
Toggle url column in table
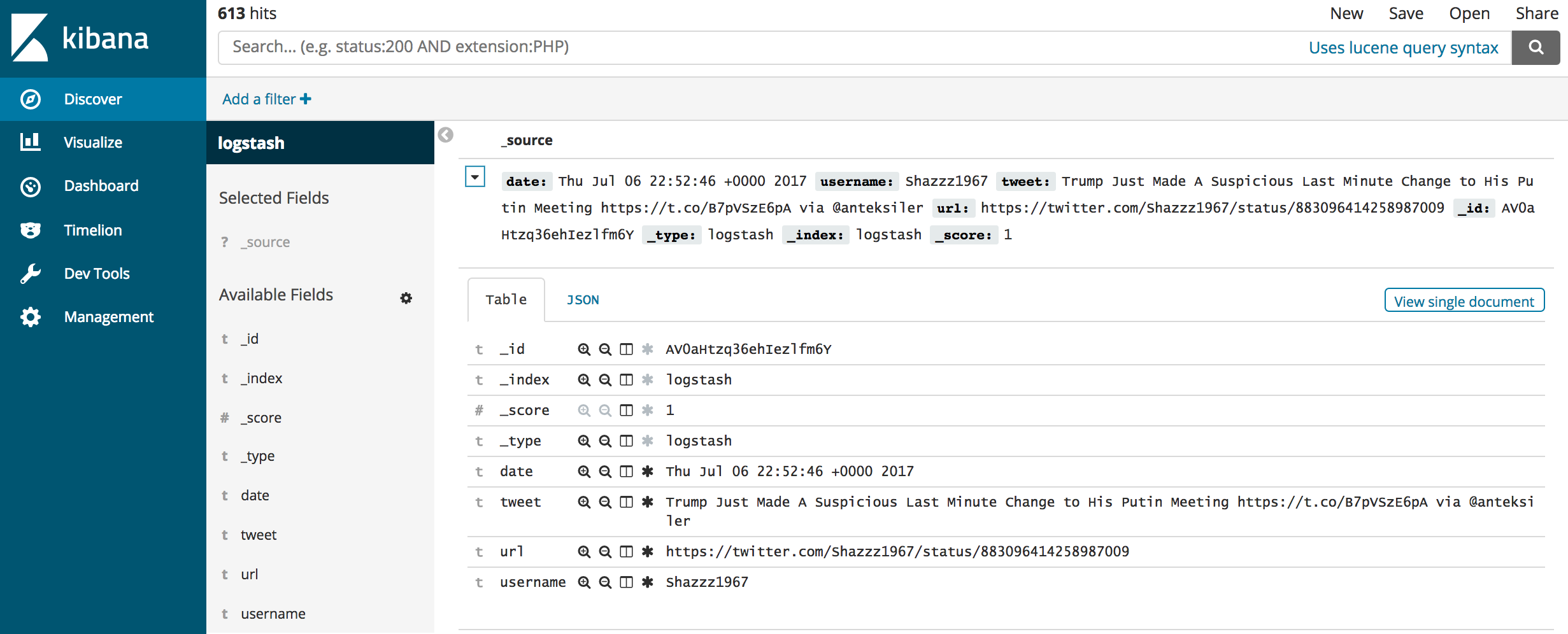point(627,552)
